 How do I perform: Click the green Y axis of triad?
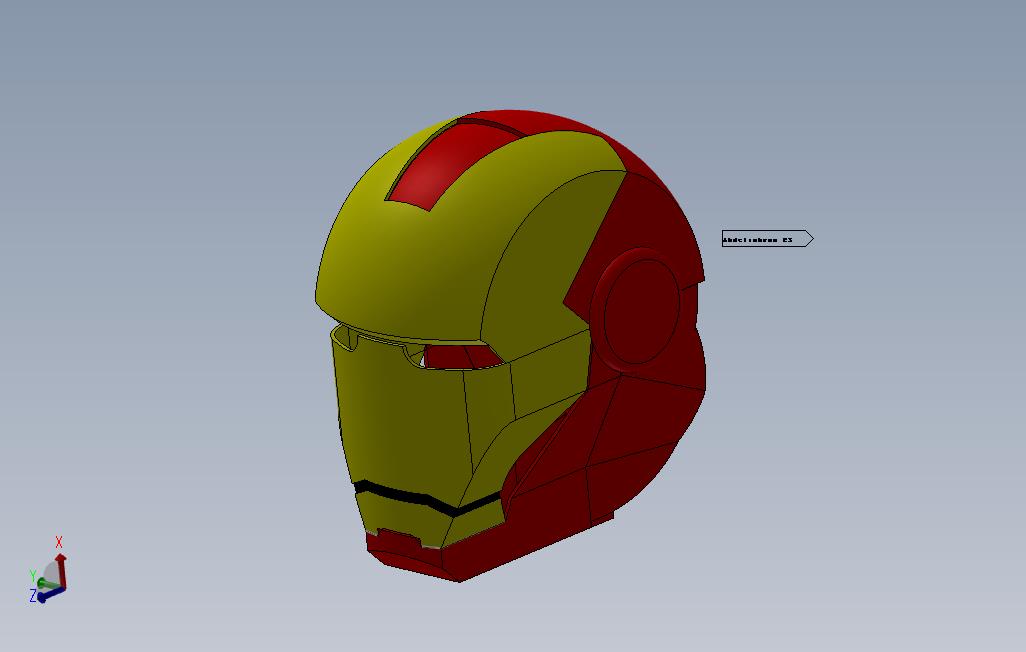[46, 583]
